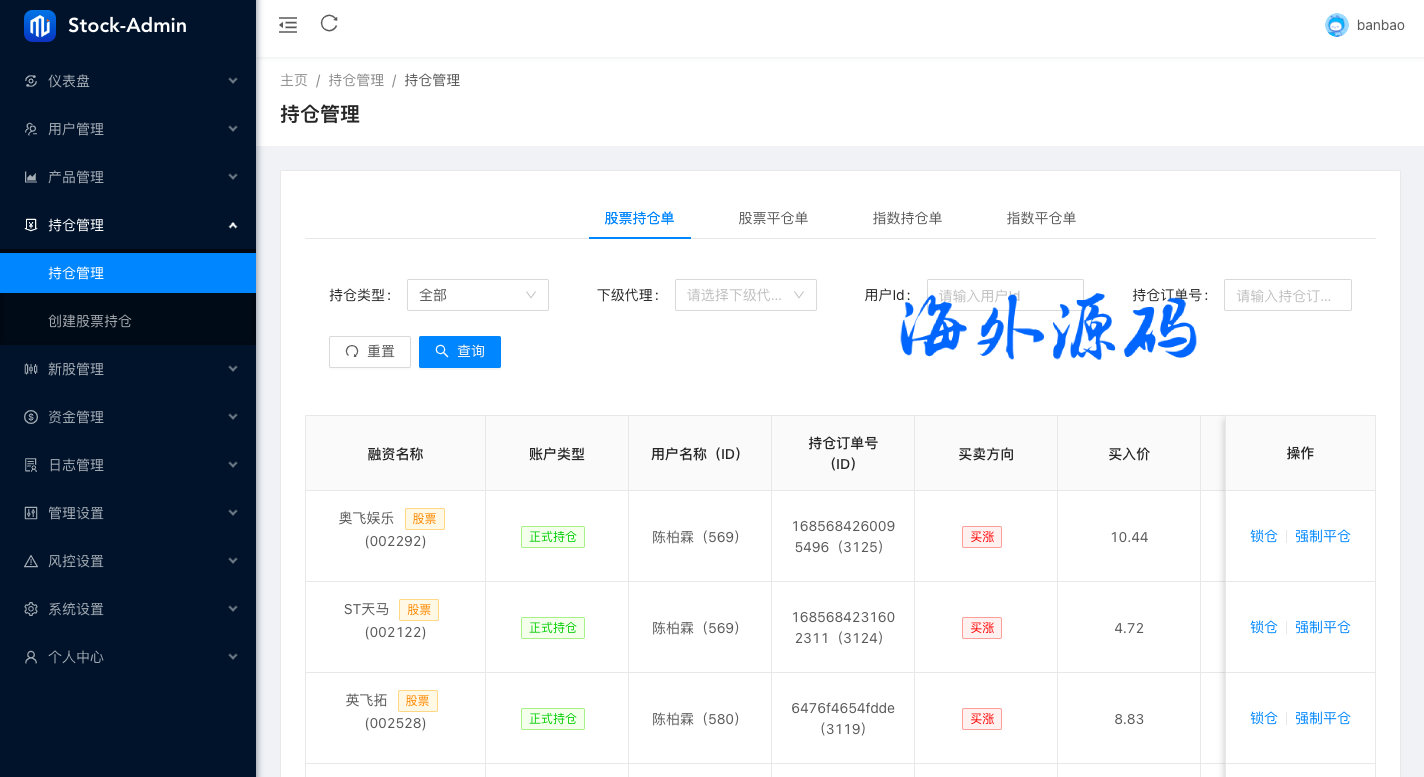This screenshot has height=777, width=1424.
Task: Click the 持仓订单号 input field
Action: point(1287,295)
